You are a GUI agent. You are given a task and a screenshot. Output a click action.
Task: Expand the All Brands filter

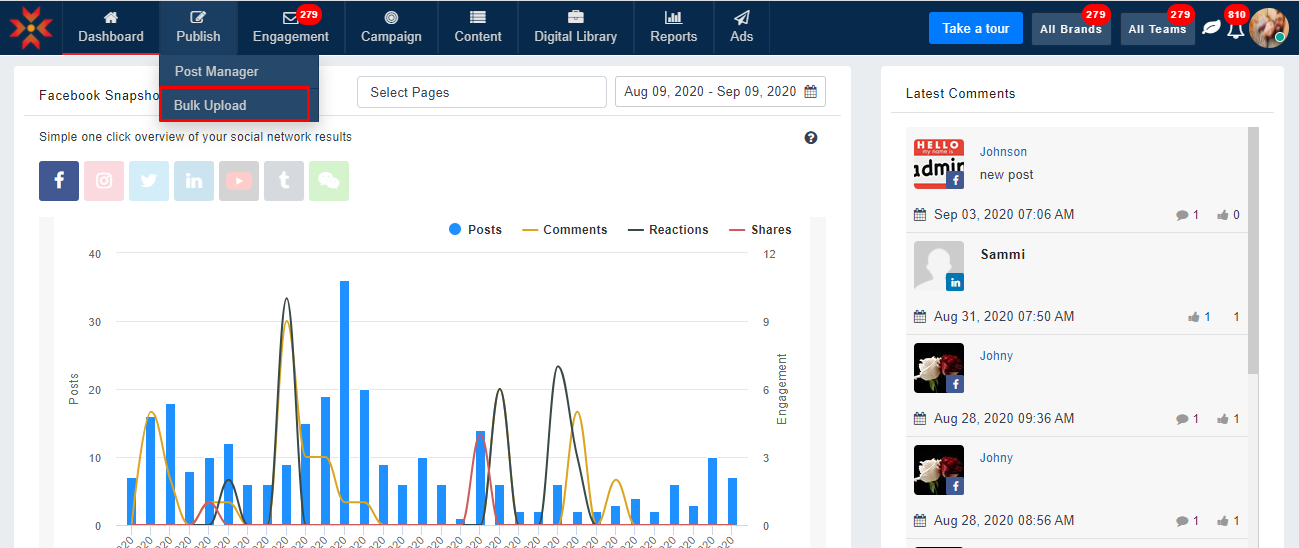(x=1070, y=29)
